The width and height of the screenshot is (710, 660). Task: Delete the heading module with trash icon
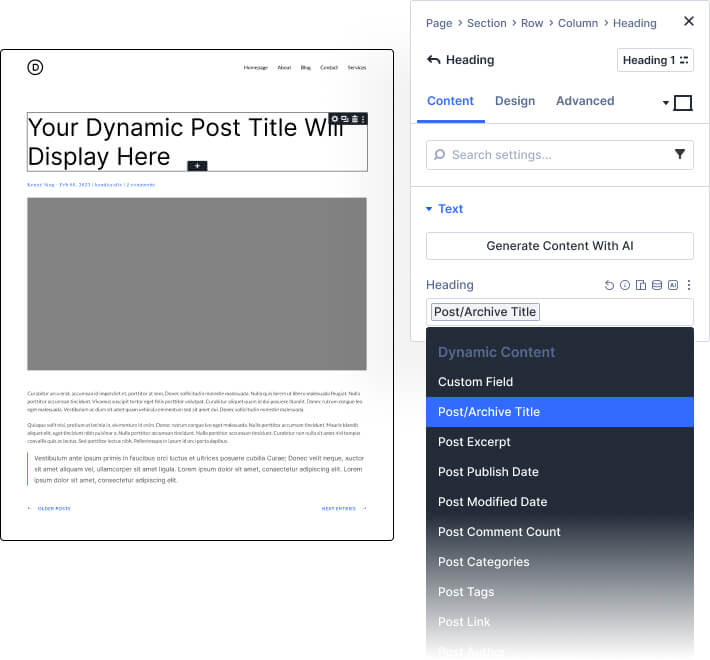tap(355, 119)
